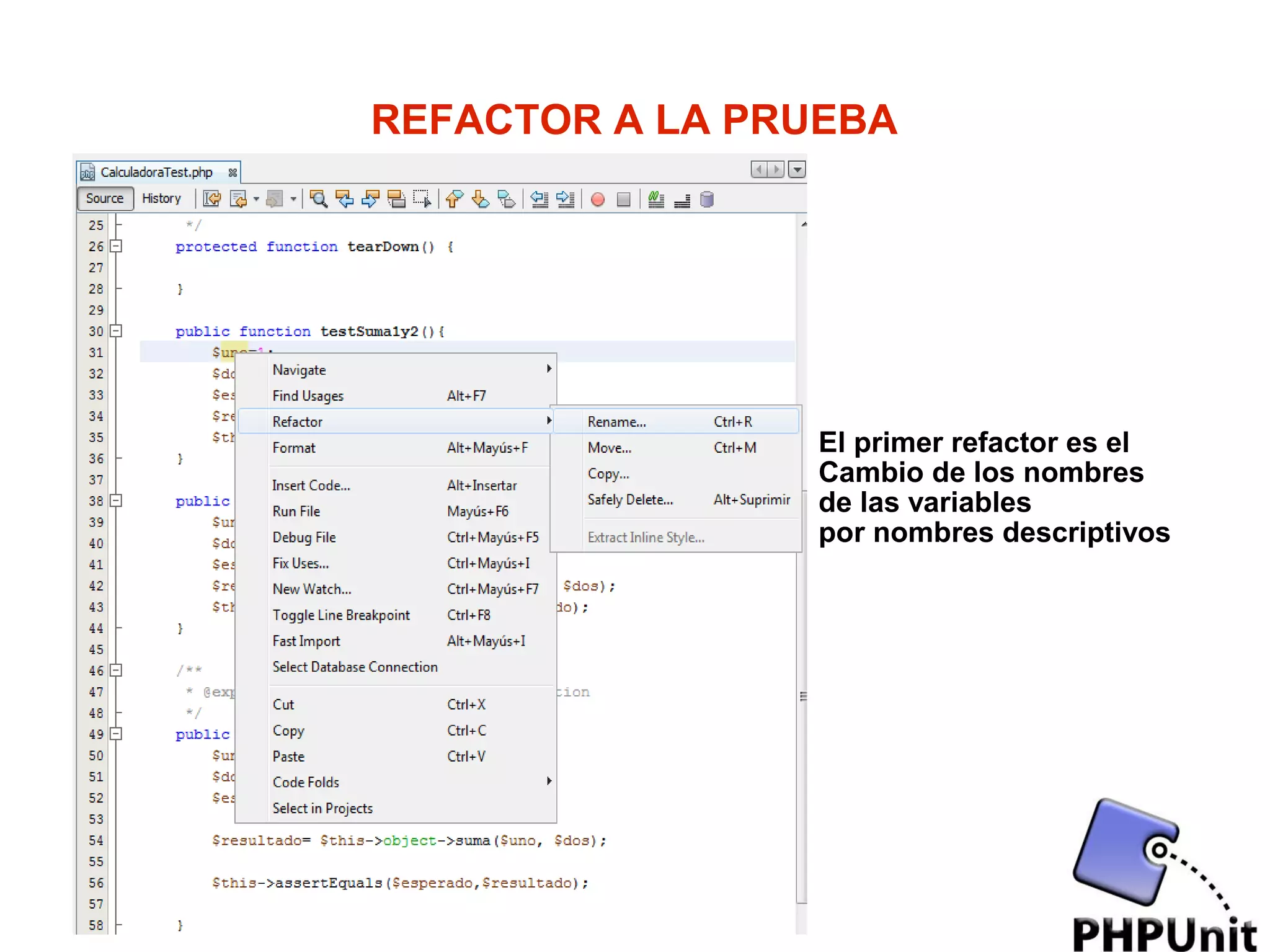Image resolution: width=1270 pixels, height=952 pixels.
Task: Select Select Database Connection entry
Action: click(x=397, y=667)
